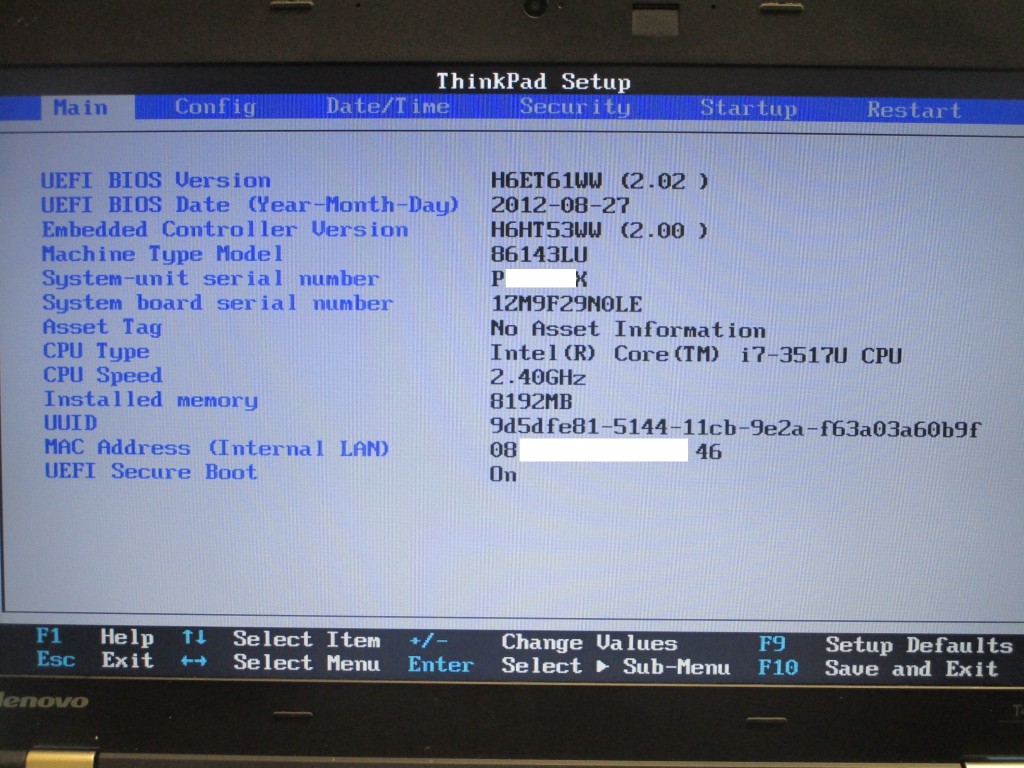Click the Intel Core i7-3517U CPU value

[696, 355]
